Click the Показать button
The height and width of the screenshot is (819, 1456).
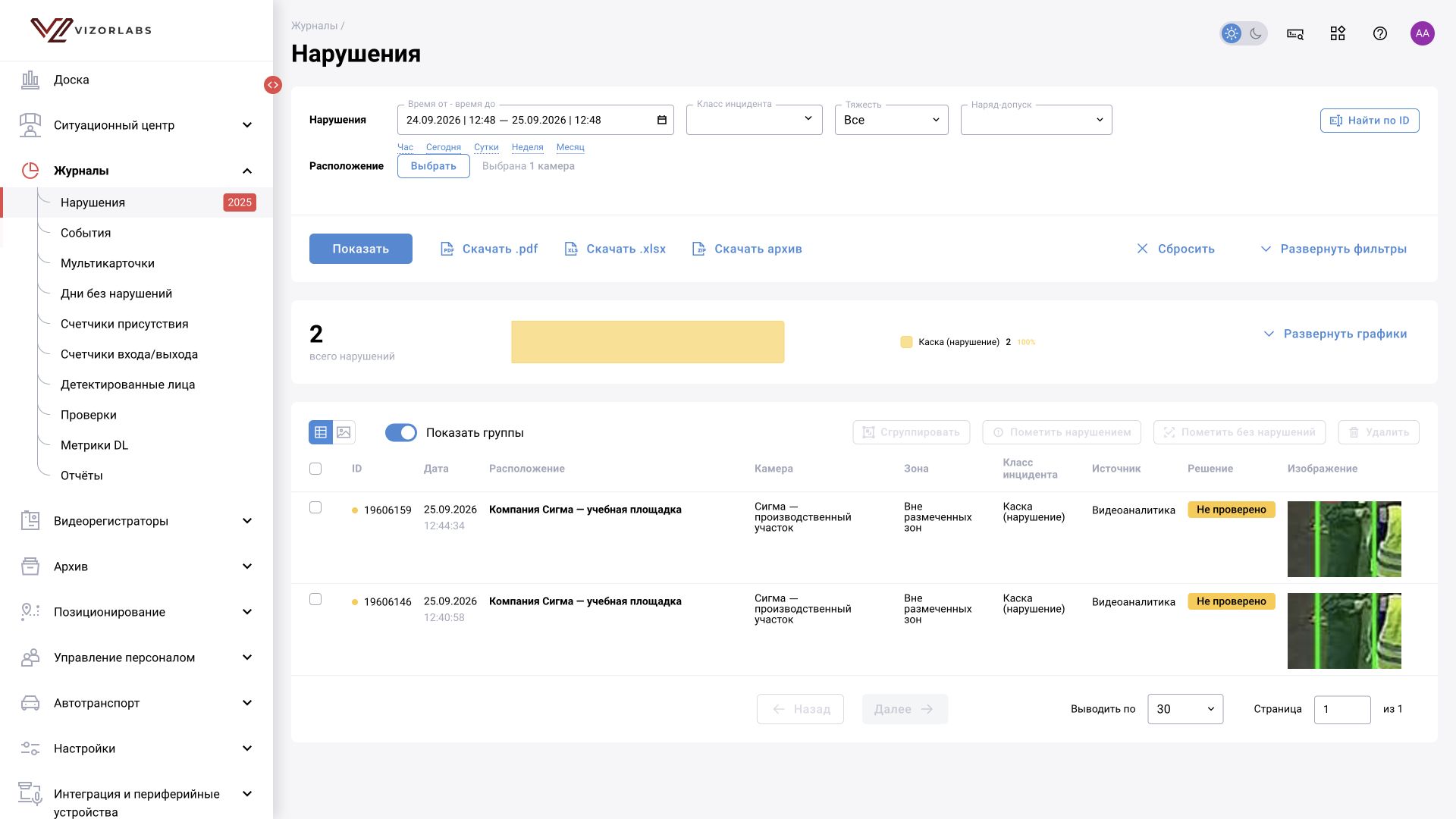361,249
